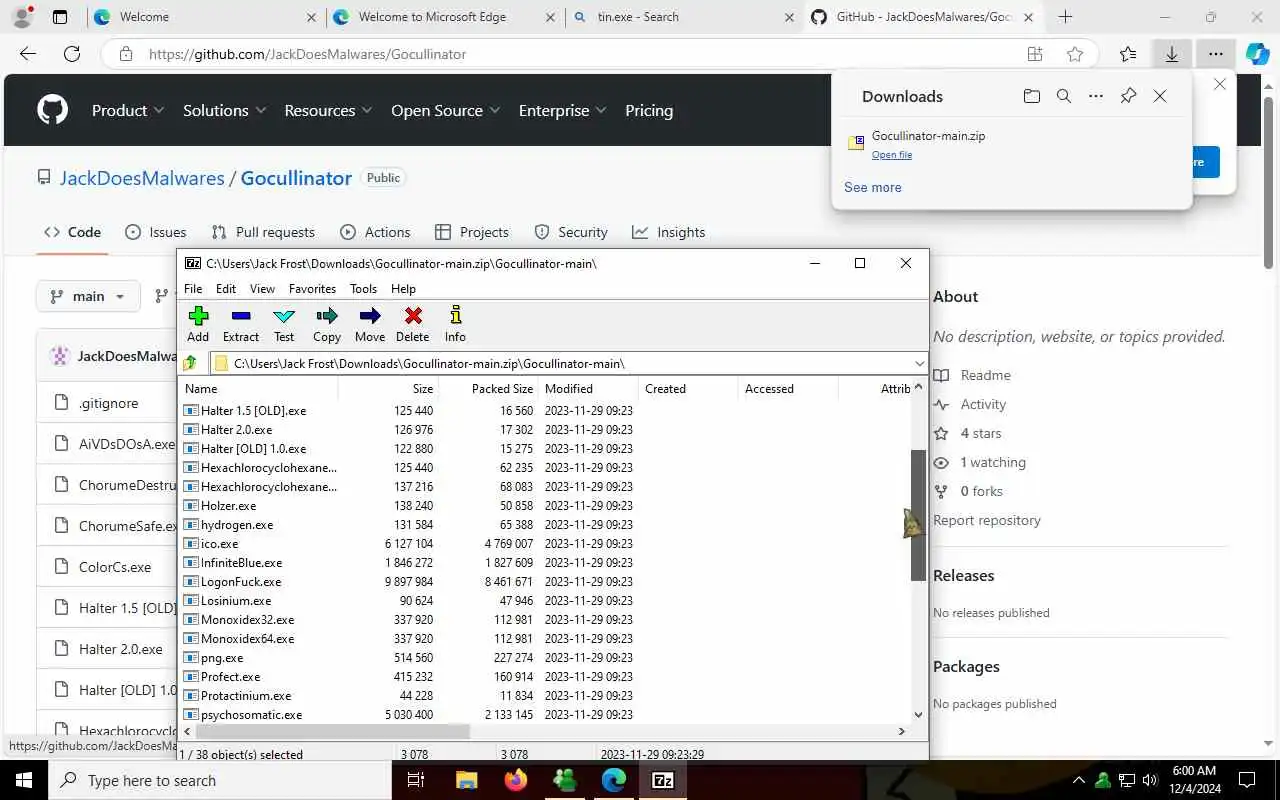
Task: Open the main branch dropdown on GitHub
Action: click(x=88, y=296)
